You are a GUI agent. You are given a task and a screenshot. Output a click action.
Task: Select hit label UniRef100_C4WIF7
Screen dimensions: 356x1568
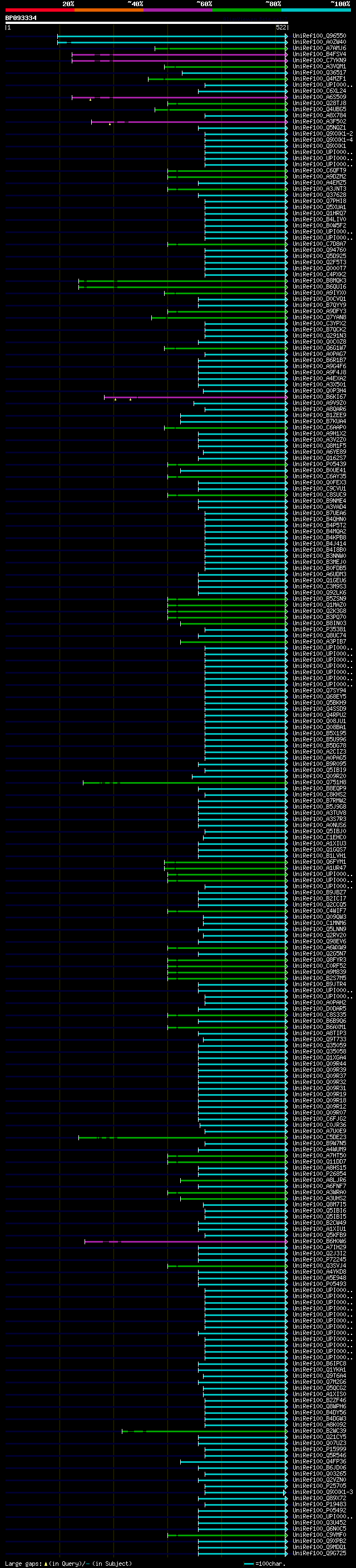[319, 911]
